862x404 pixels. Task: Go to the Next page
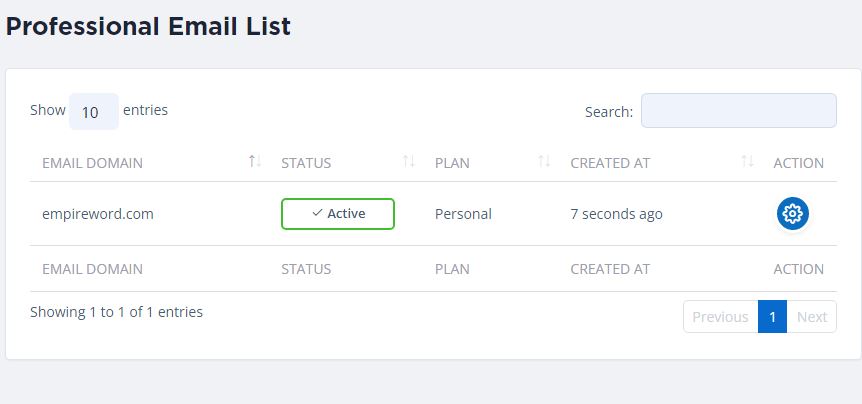click(x=811, y=317)
